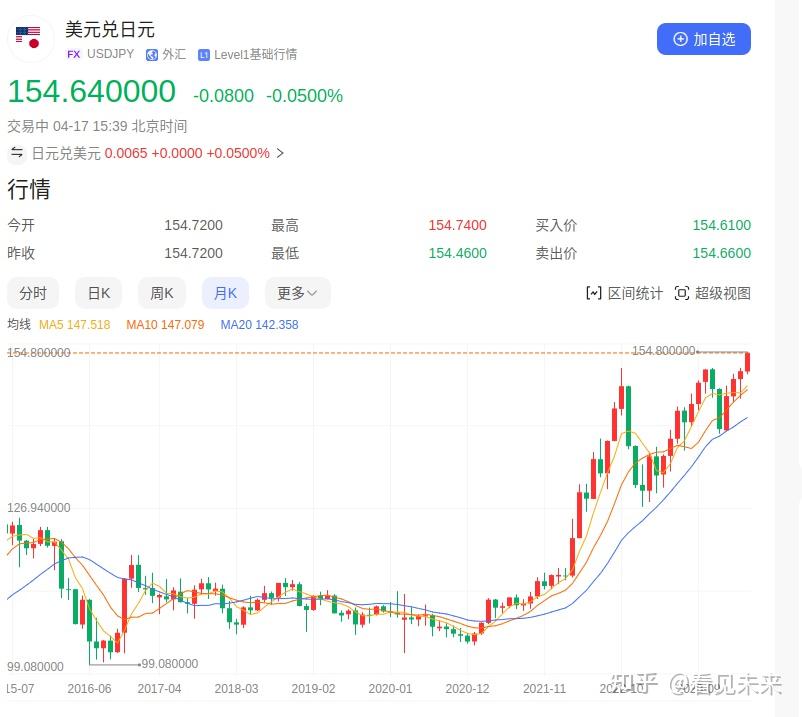Switch to the 分时 chart tab
Screen dimensions: 802x717
(33, 293)
